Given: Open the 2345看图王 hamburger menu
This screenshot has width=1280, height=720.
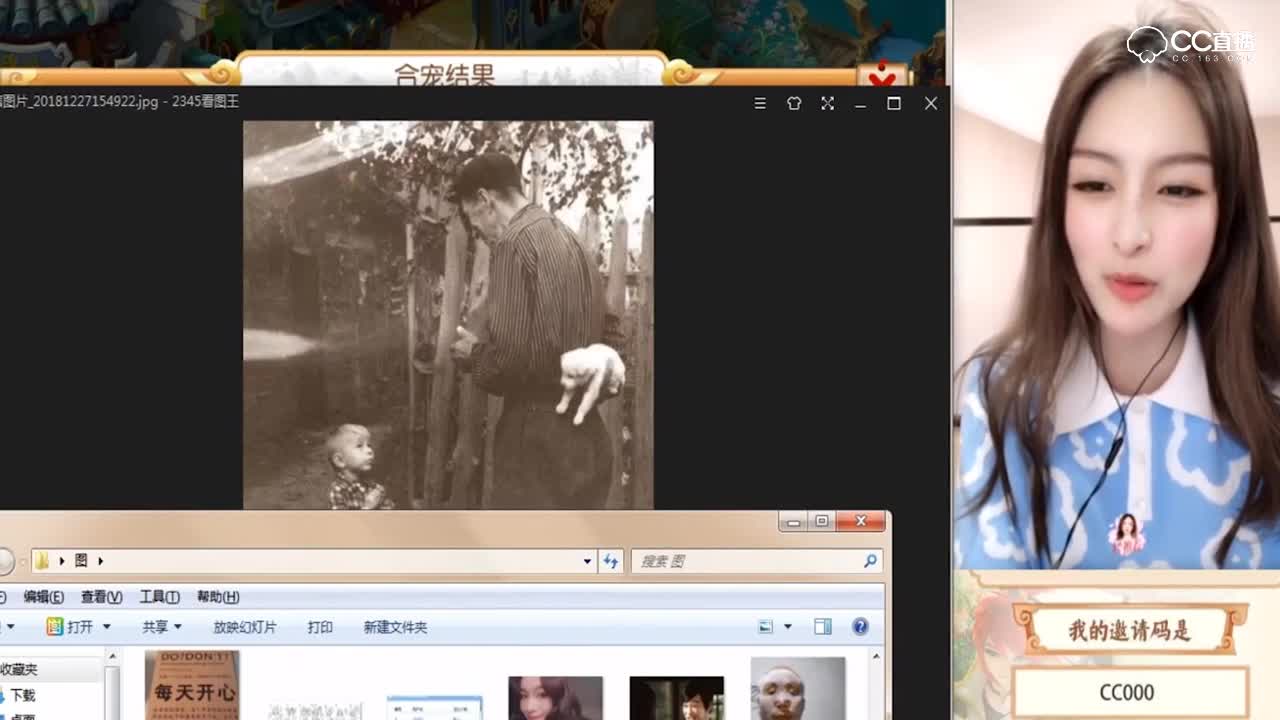Looking at the screenshot, I should (760, 103).
